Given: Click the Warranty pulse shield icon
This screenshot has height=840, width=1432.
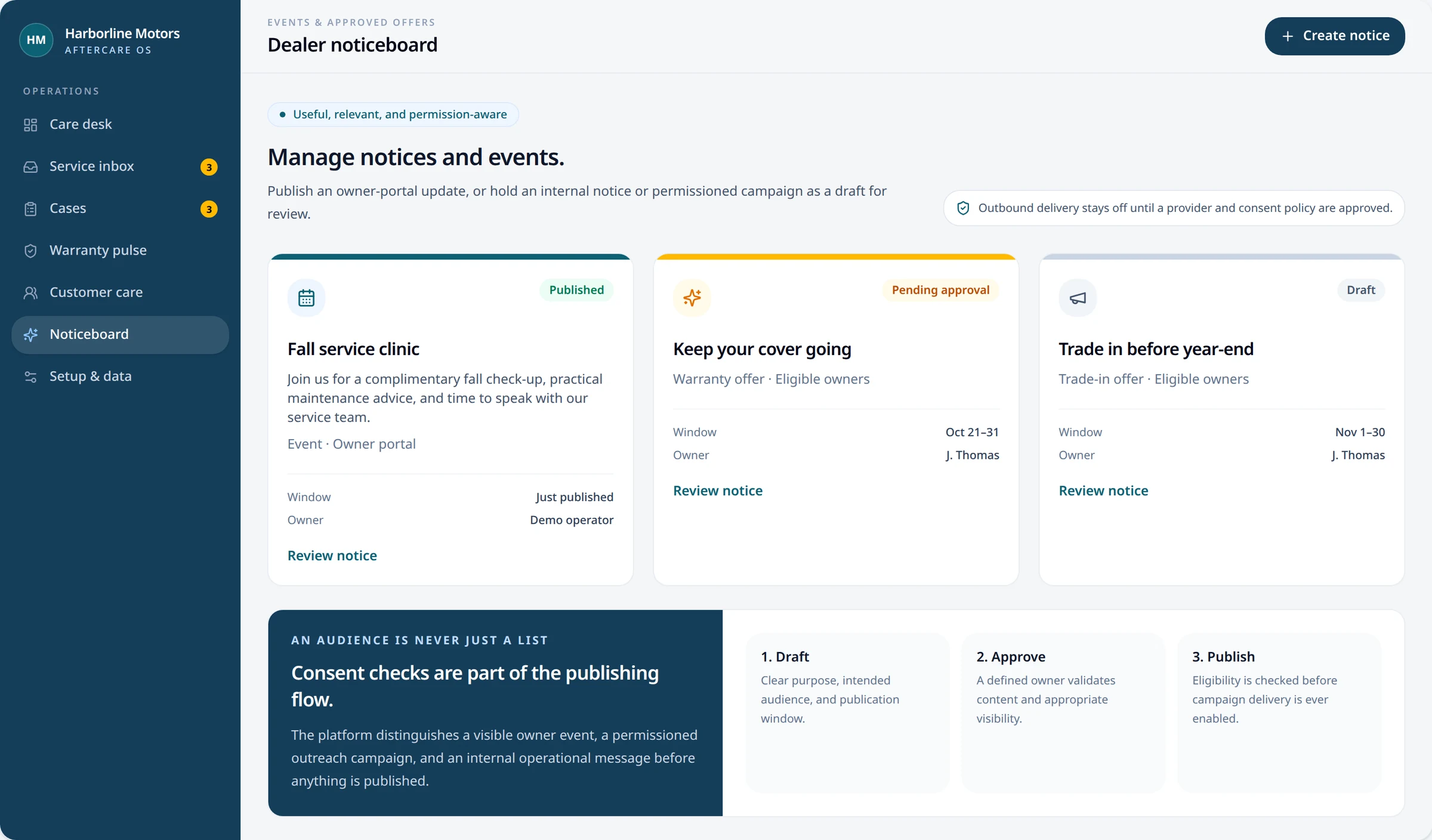Looking at the screenshot, I should point(30,251).
